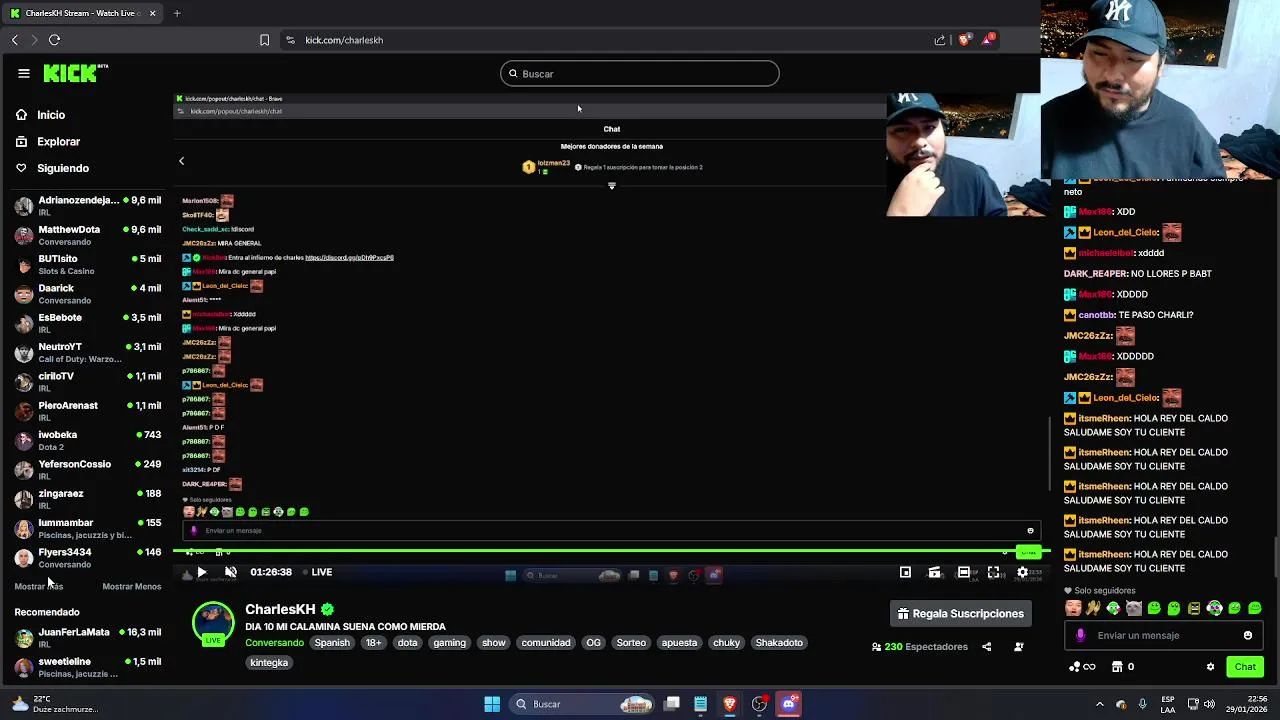The image size is (1280, 720).
Task: Open a new browser tab
Action: (176, 13)
